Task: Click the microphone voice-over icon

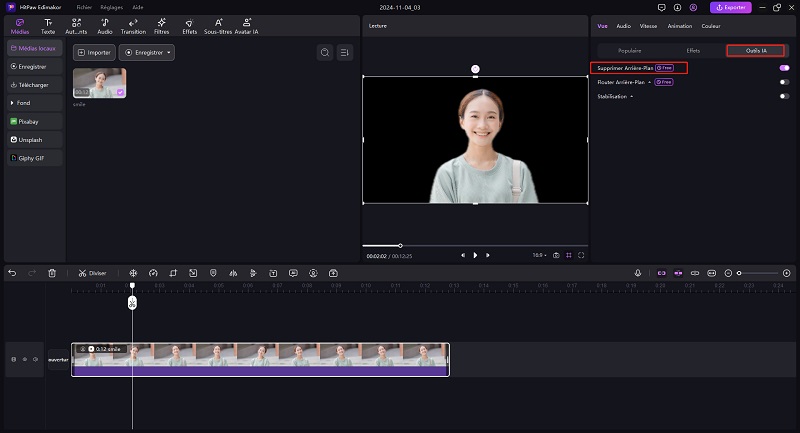Action: click(x=638, y=273)
